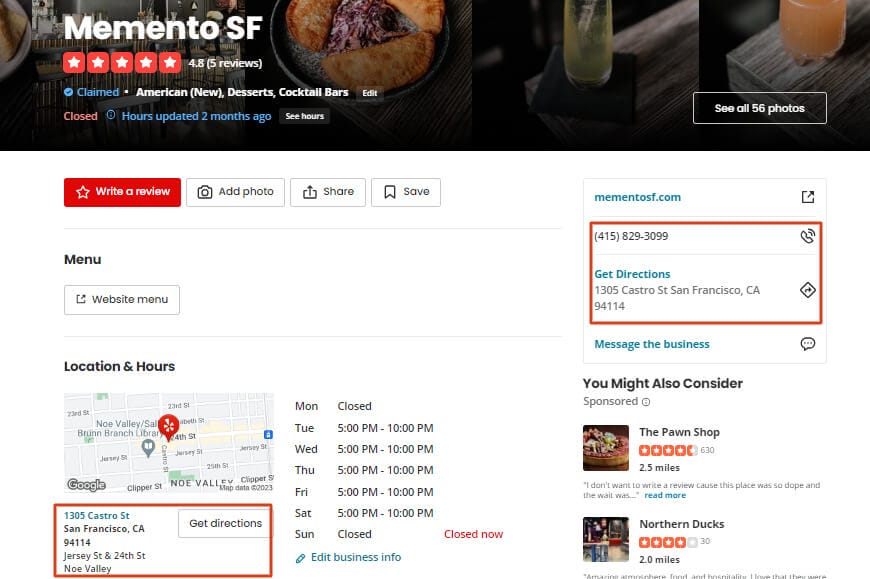Click the Google logo on the map
The width and height of the screenshot is (870, 579).
pos(87,485)
